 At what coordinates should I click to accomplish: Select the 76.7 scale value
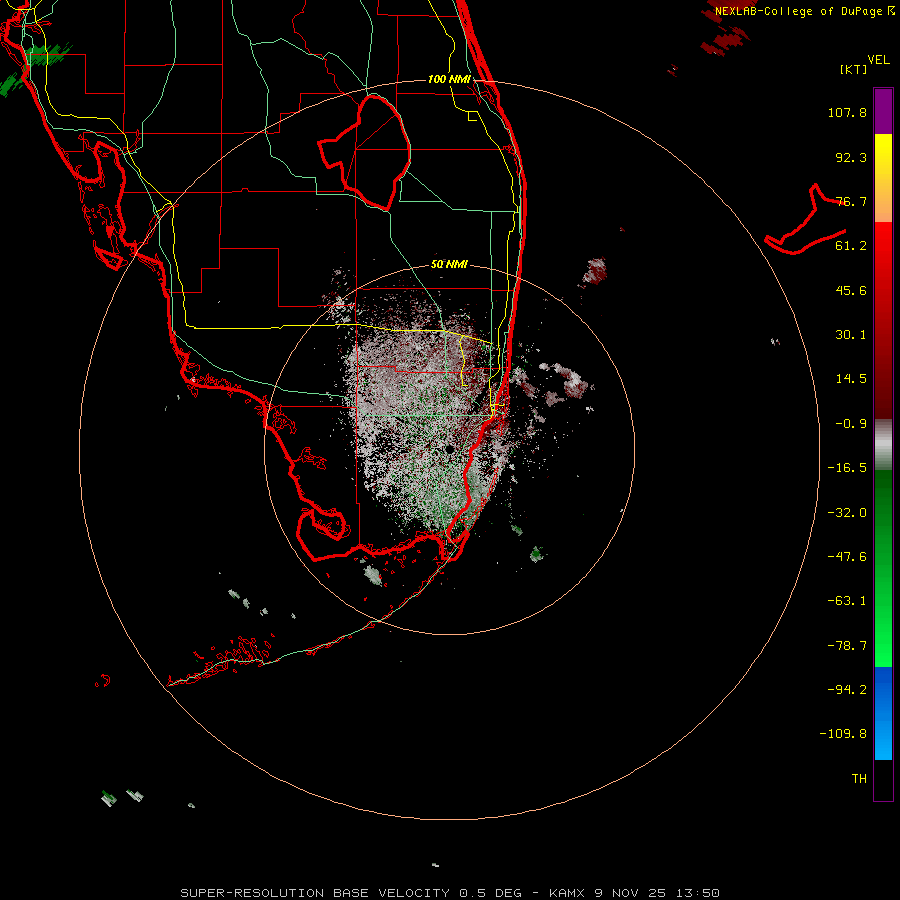point(851,201)
